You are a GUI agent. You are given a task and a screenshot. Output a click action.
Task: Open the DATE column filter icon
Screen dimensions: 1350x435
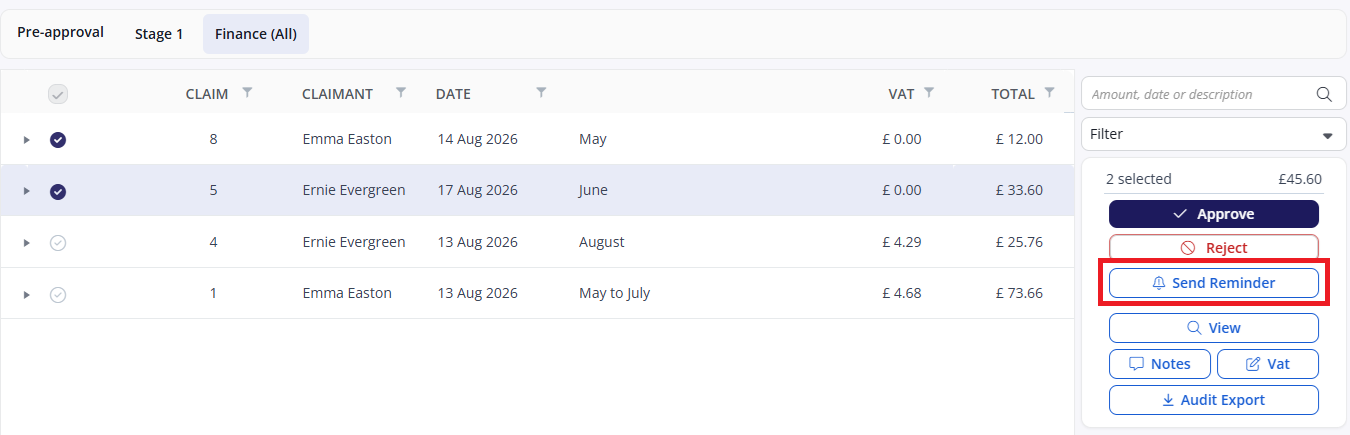tap(541, 92)
